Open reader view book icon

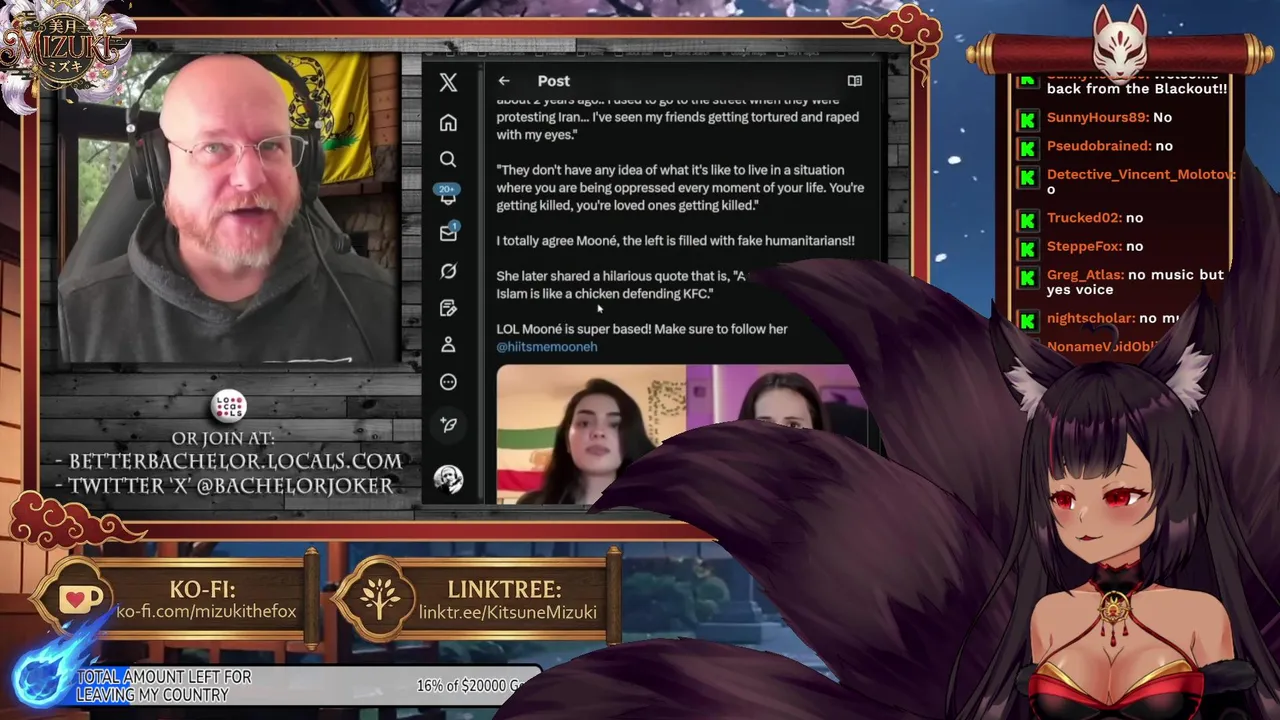855,81
